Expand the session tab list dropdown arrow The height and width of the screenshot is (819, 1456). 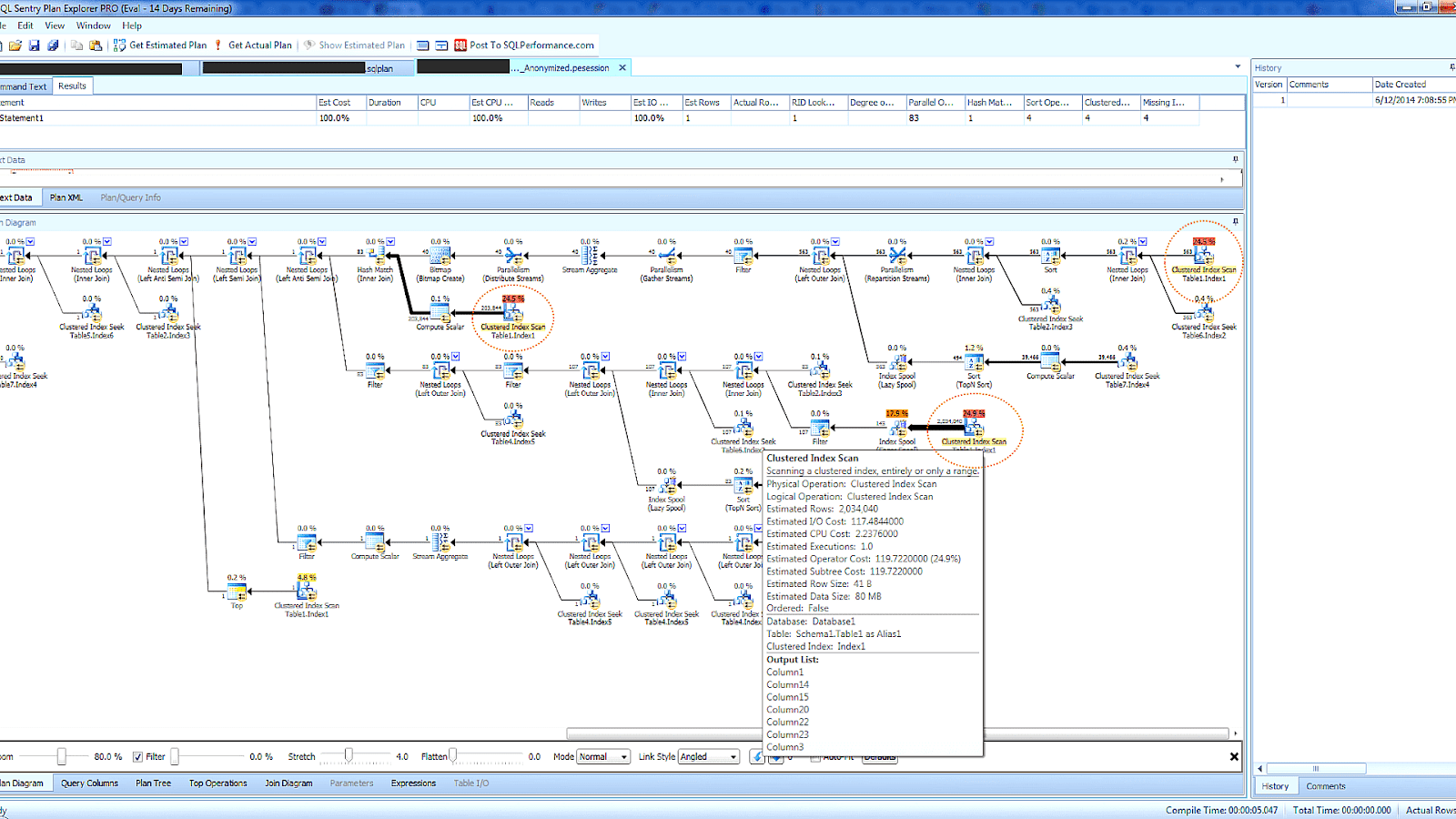coord(1237,66)
